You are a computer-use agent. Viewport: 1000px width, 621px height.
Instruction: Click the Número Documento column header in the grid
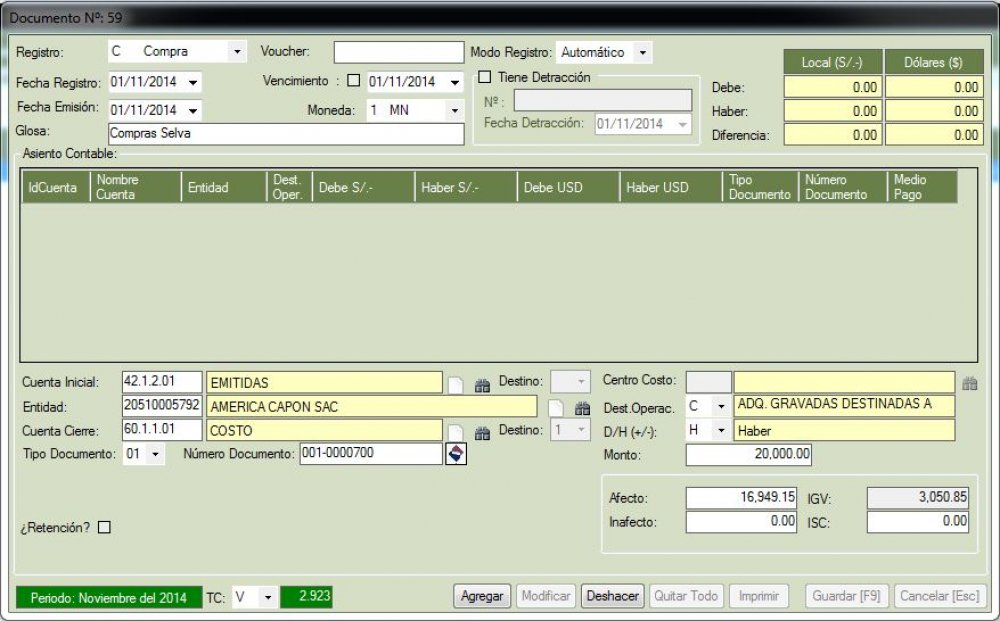pyautogui.click(x=842, y=187)
